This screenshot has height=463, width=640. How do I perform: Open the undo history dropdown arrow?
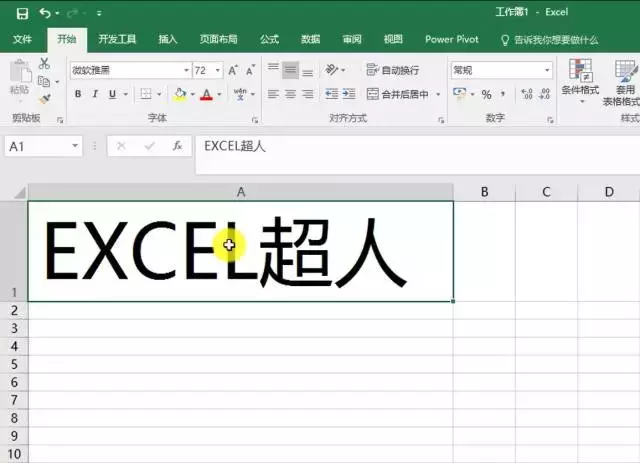coord(57,13)
